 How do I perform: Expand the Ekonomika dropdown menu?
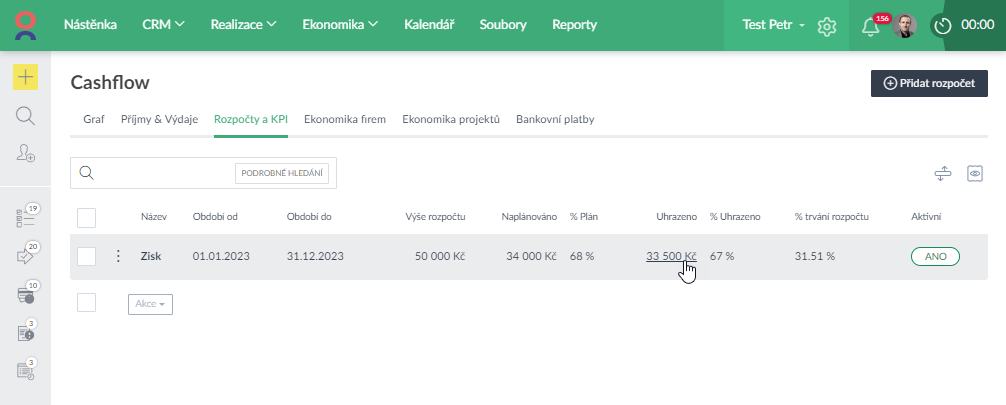click(x=340, y=25)
